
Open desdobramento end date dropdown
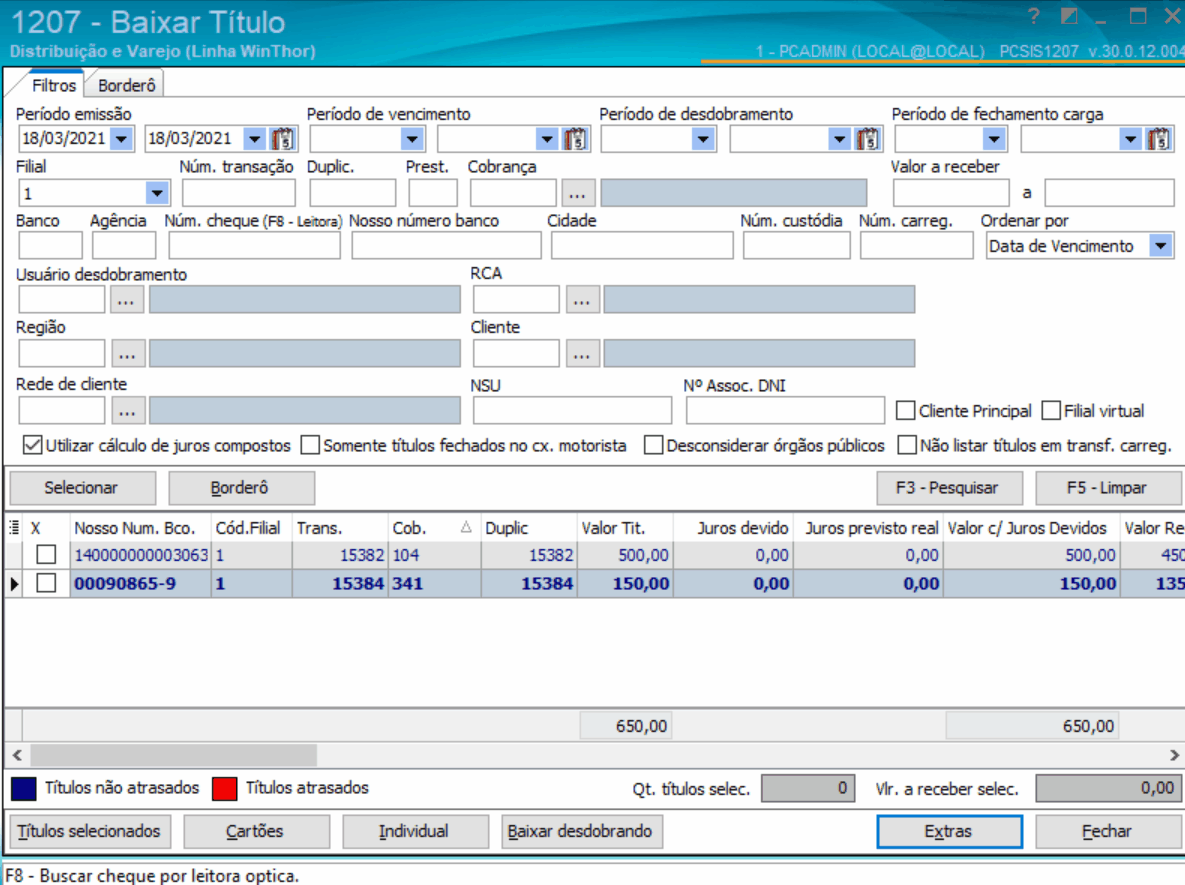[x=839, y=139]
